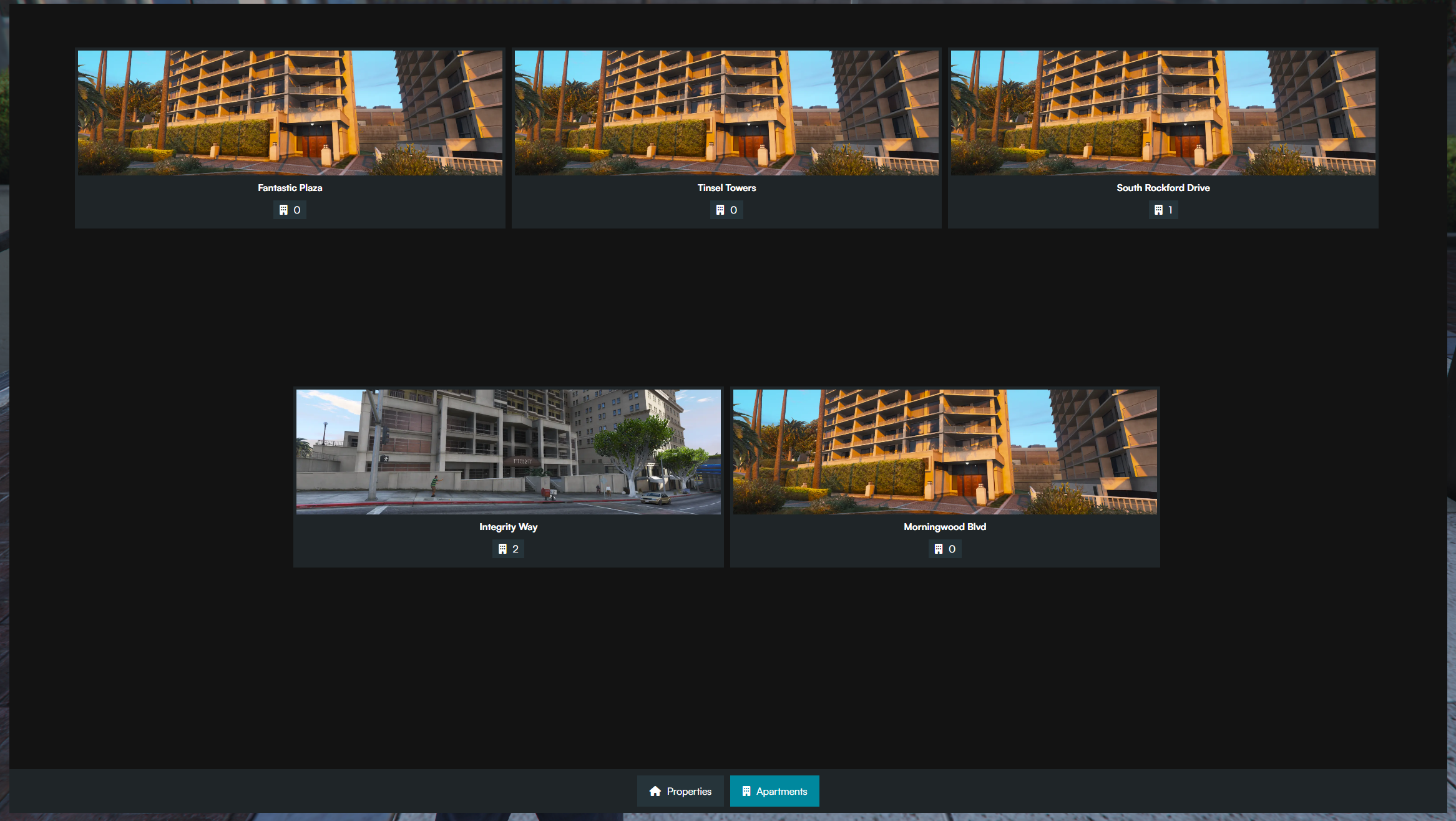Click the building icon under South Rockford Drive

pyautogui.click(x=1158, y=210)
